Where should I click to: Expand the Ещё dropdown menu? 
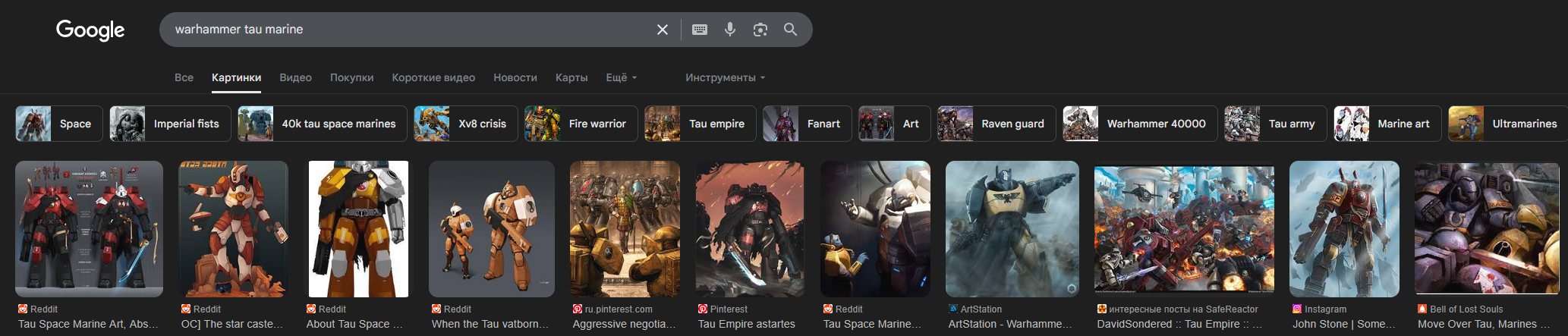click(x=621, y=77)
